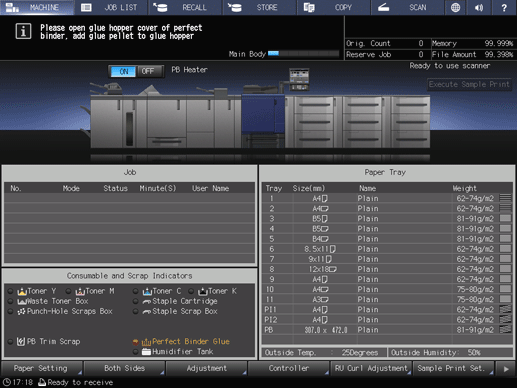Click the Punch-Hole Scraps Box icon
The height and width of the screenshot is (388, 517).
point(22,311)
